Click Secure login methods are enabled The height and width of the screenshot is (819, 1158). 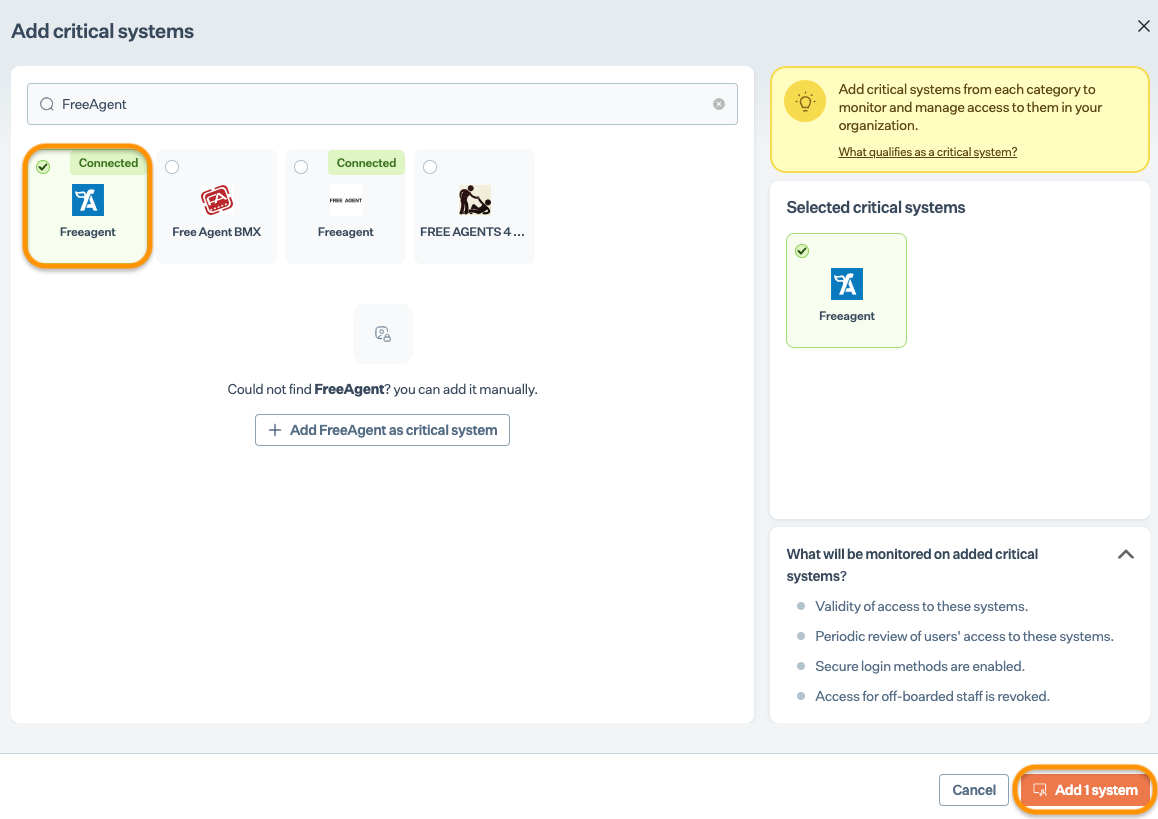click(920, 666)
